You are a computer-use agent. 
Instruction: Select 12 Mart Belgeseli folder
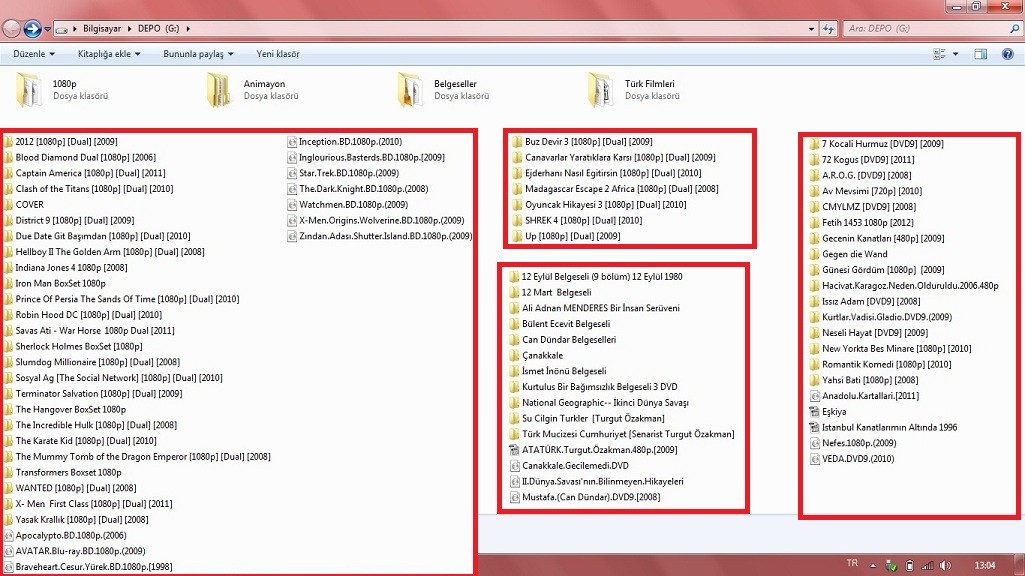[x=550, y=292]
